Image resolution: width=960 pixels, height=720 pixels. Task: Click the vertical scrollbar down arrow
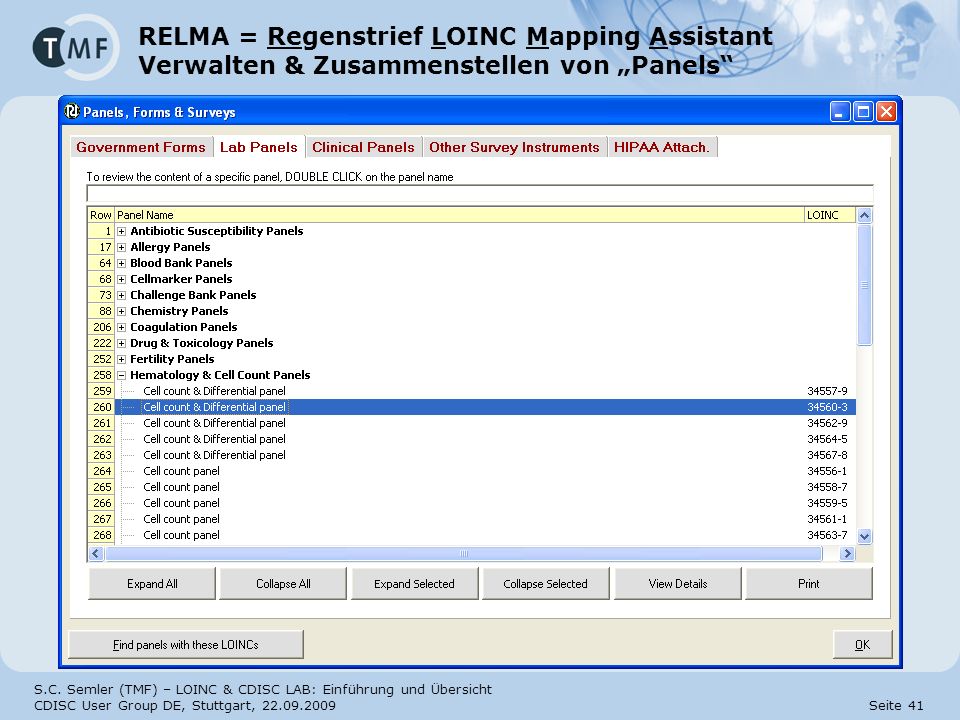pos(864,536)
